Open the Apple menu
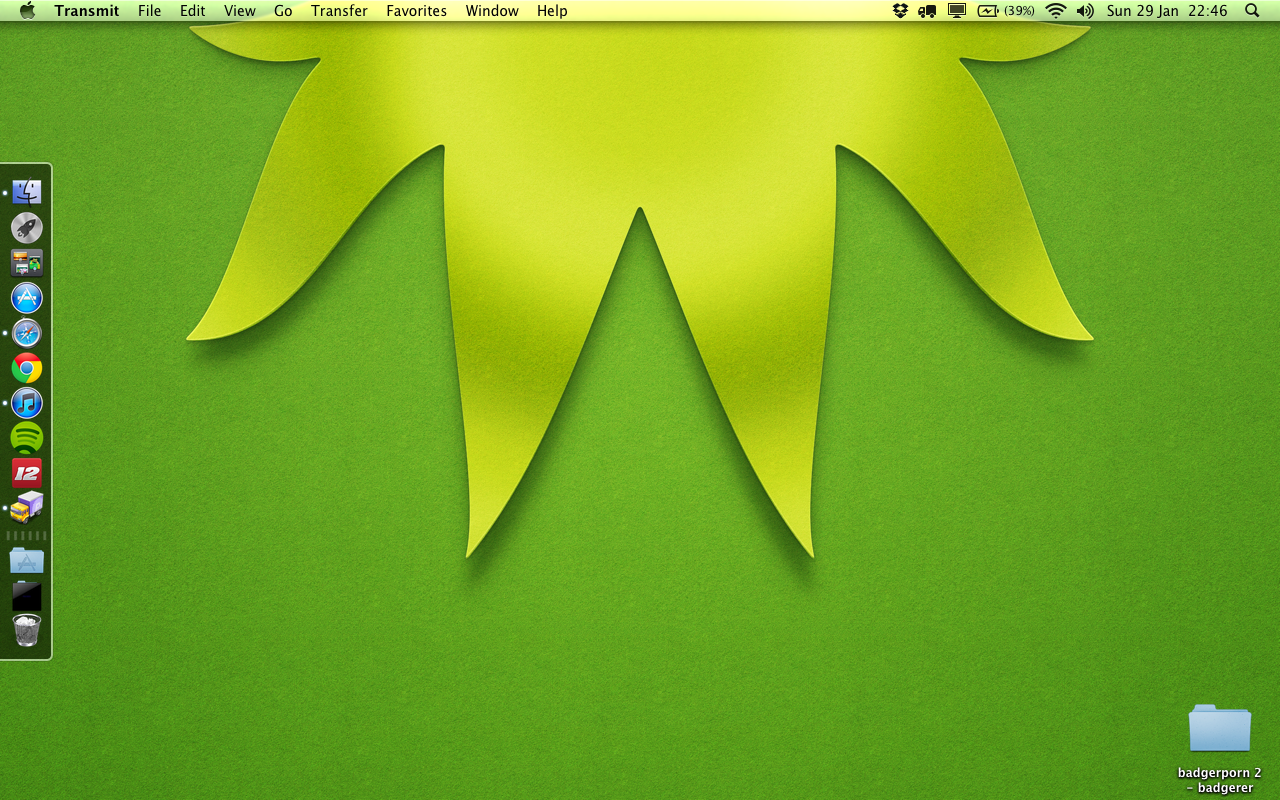The width and height of the screenshot is (1280, 800). point(27,11)
